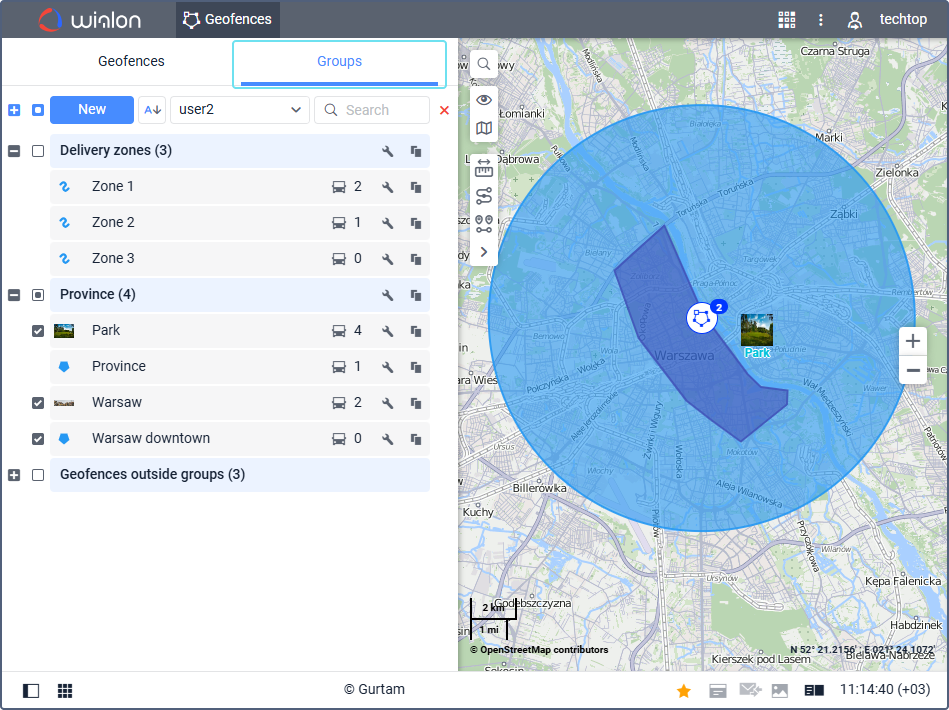Click the yellow star icon in the bottom bar

684,690
